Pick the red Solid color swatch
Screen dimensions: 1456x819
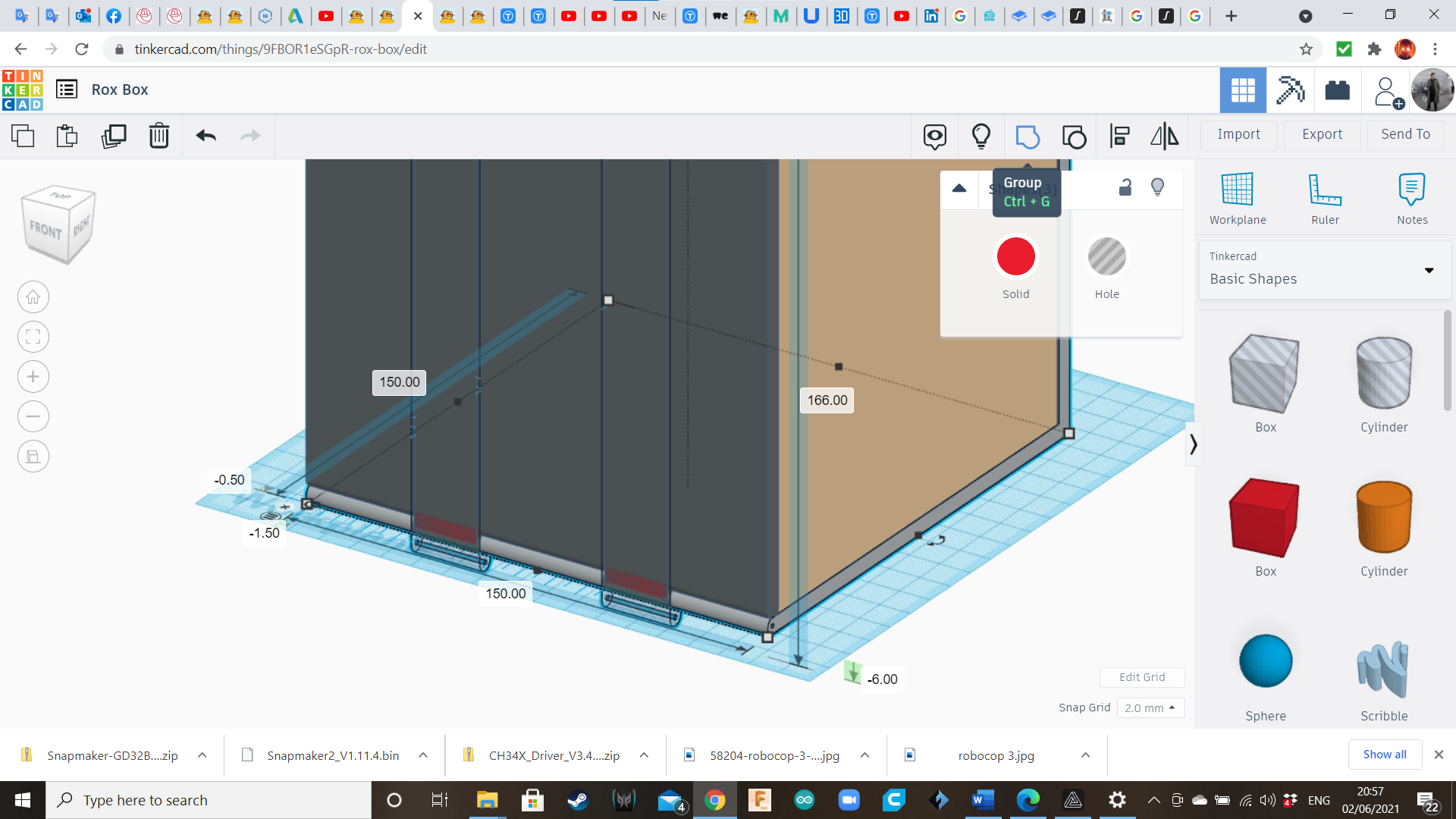click(x=1015, y=257)
